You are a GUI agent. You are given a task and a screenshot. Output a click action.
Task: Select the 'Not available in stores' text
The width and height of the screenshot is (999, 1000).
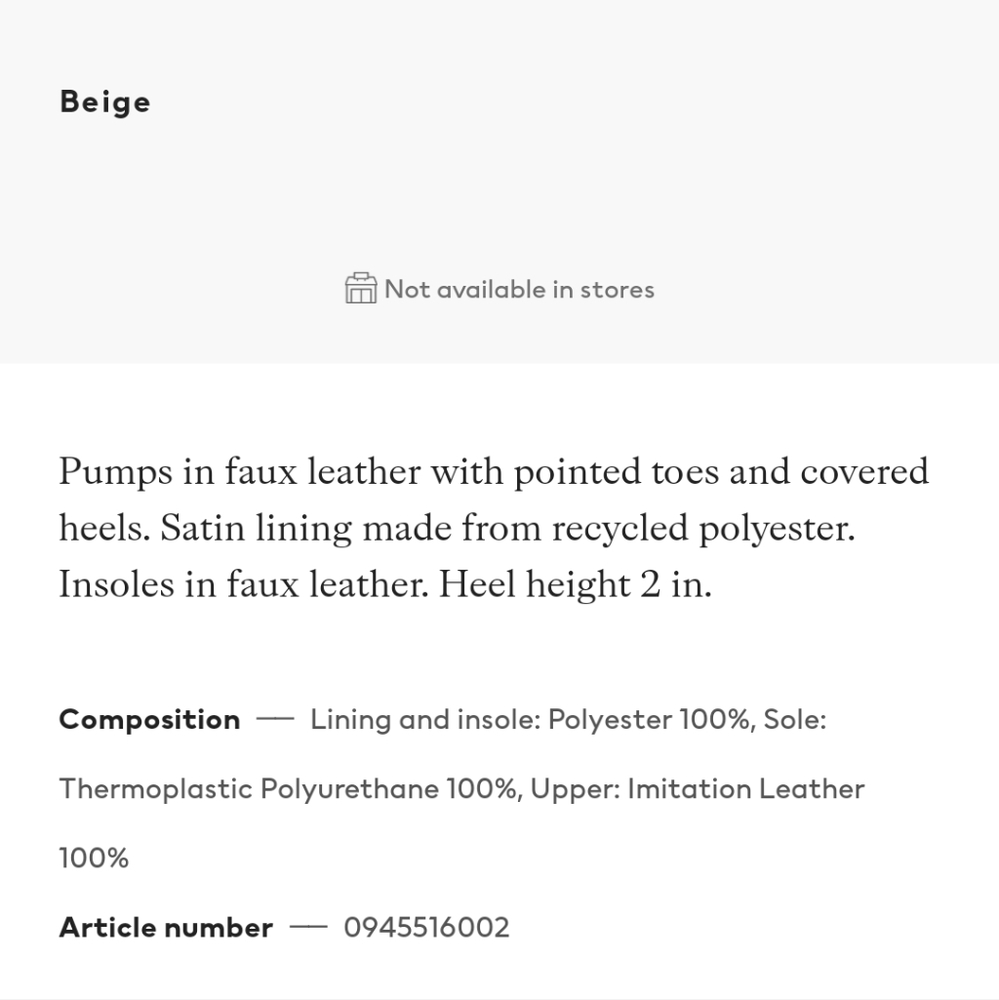(519, 290)
